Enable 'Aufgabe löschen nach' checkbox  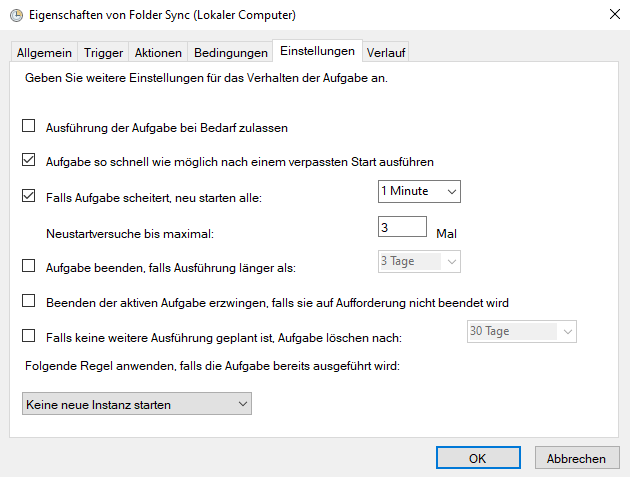point(29,337)
